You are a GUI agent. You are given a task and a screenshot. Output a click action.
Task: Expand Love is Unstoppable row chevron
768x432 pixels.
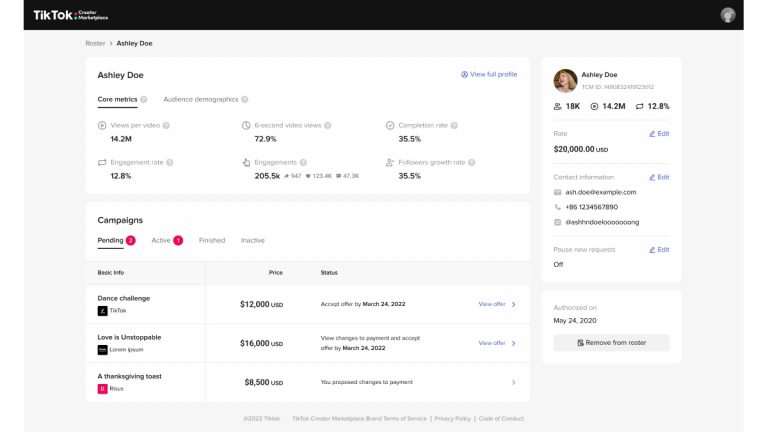tap(513, 343)
